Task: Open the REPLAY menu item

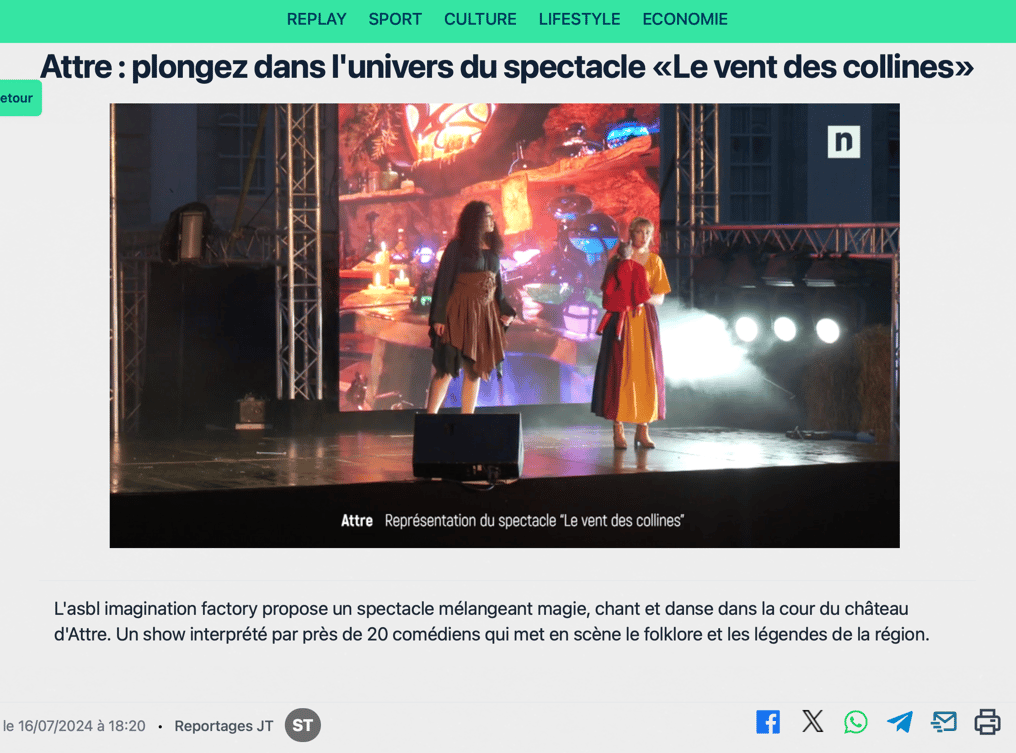Action: (316, 19)
